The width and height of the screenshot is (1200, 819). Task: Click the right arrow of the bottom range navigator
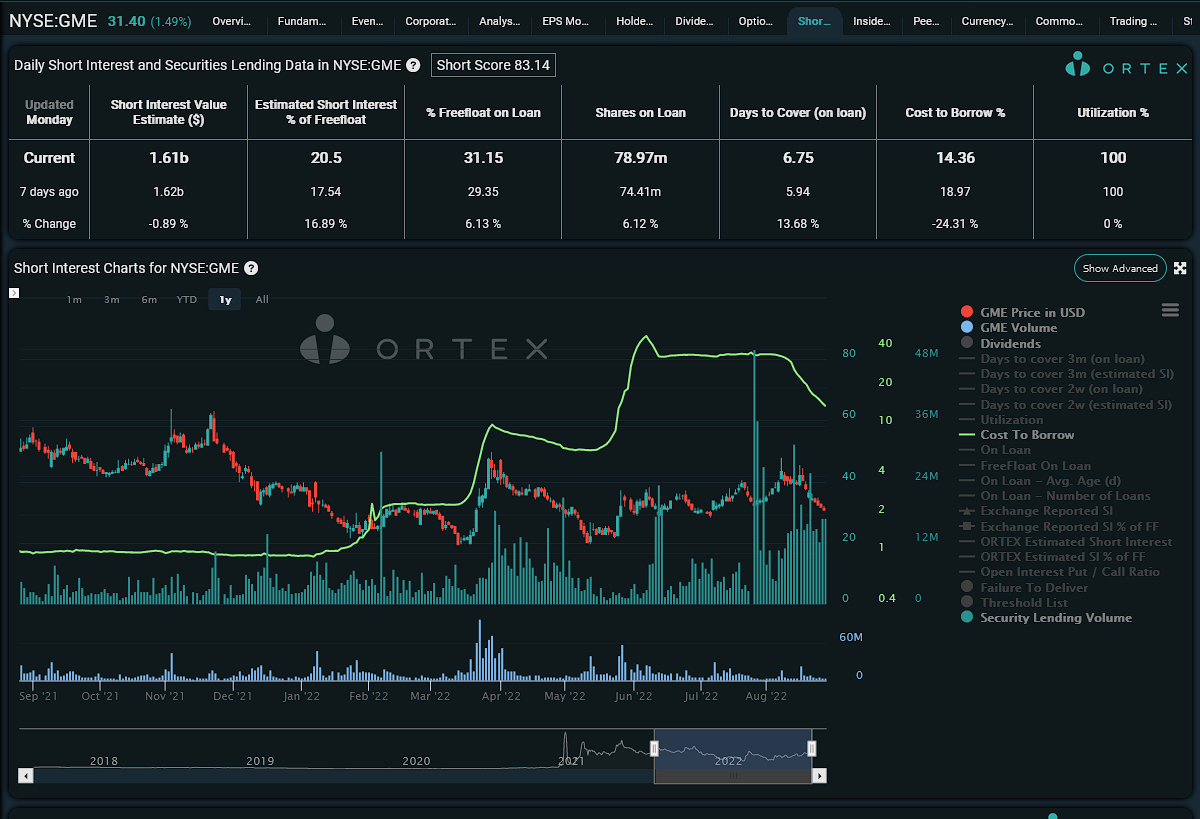(x=819, y=775)
